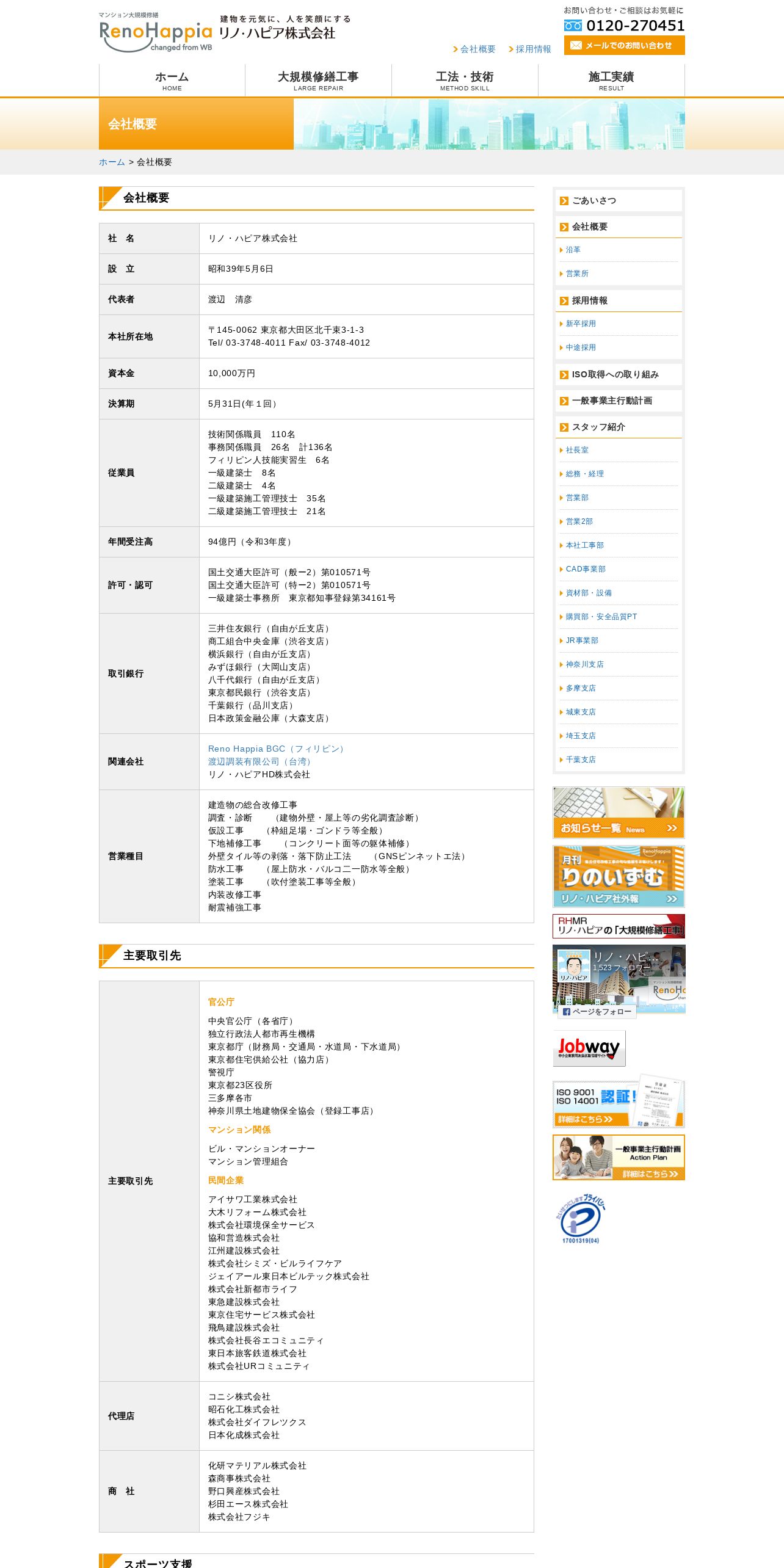Open 渡辺調装有限公司 (台湾) link
The width and height of the screenshot is (784, 1568).
261,761
